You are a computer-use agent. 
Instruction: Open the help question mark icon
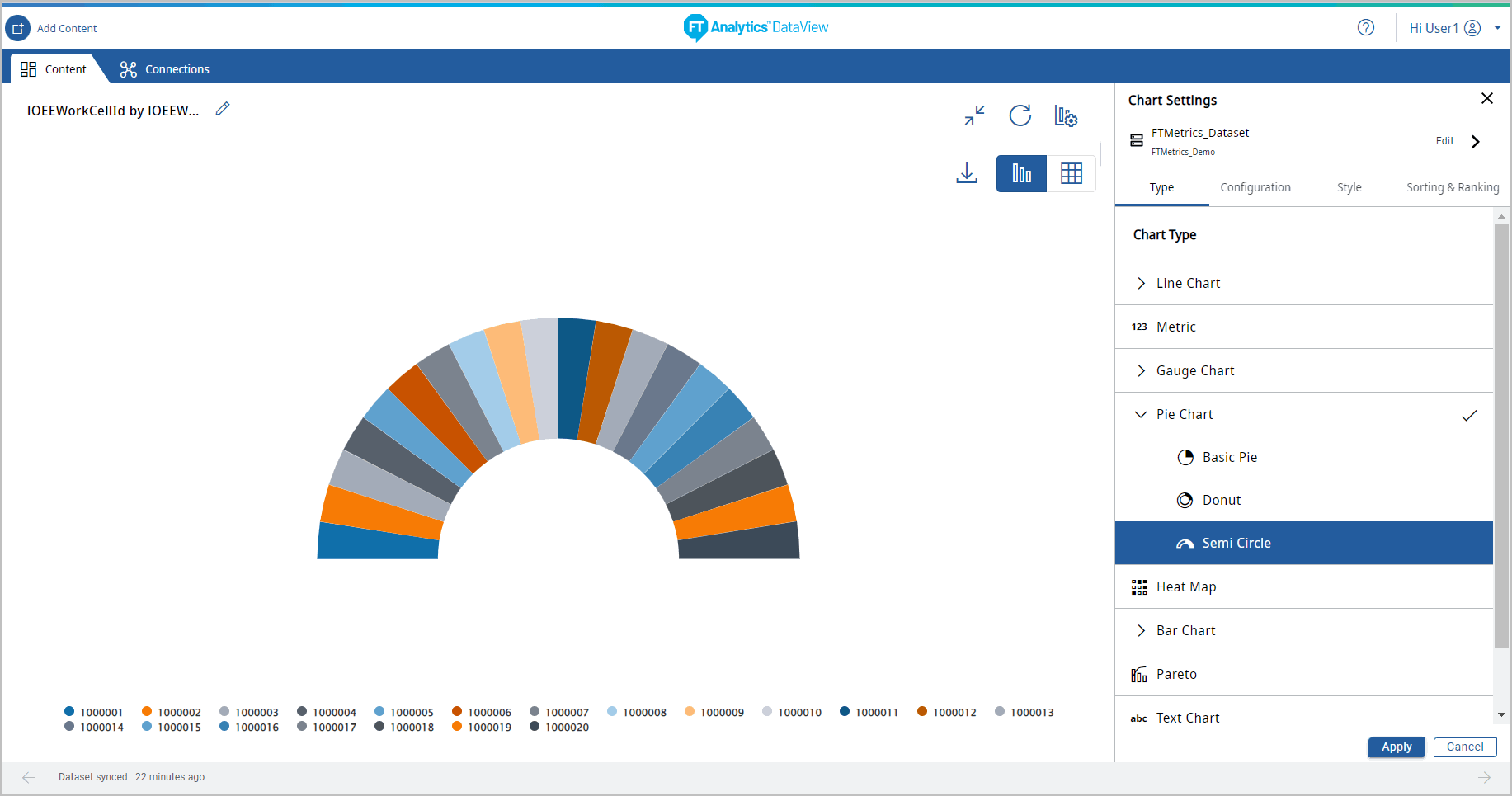pyautogui.click(x=1365, y=28)
